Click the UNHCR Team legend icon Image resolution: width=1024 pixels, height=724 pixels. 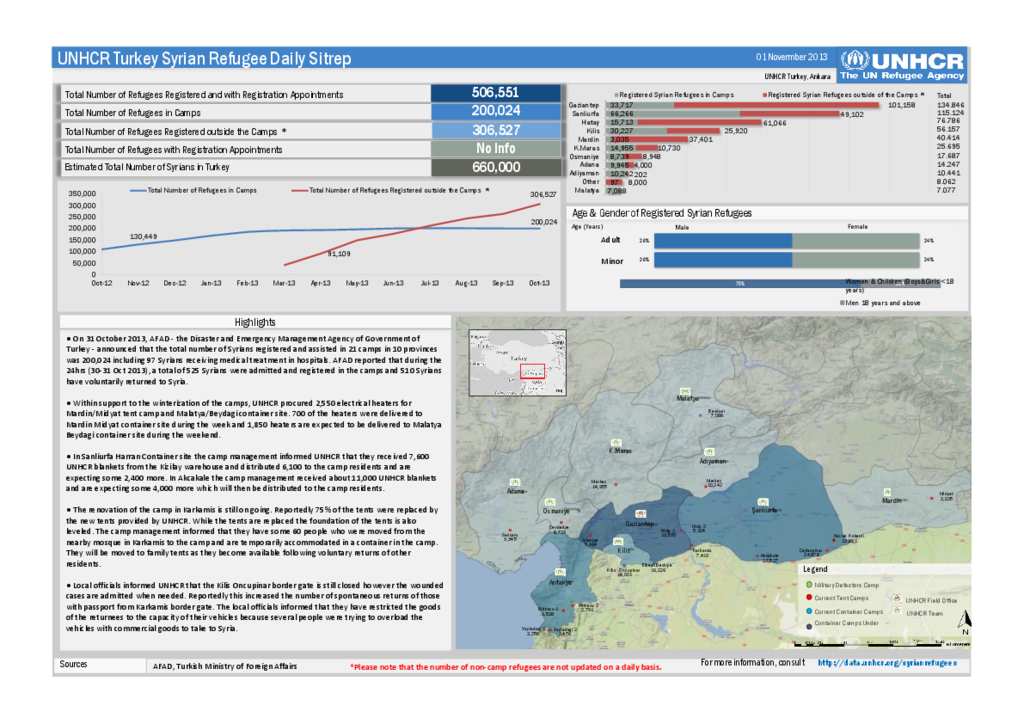point(898,613)
